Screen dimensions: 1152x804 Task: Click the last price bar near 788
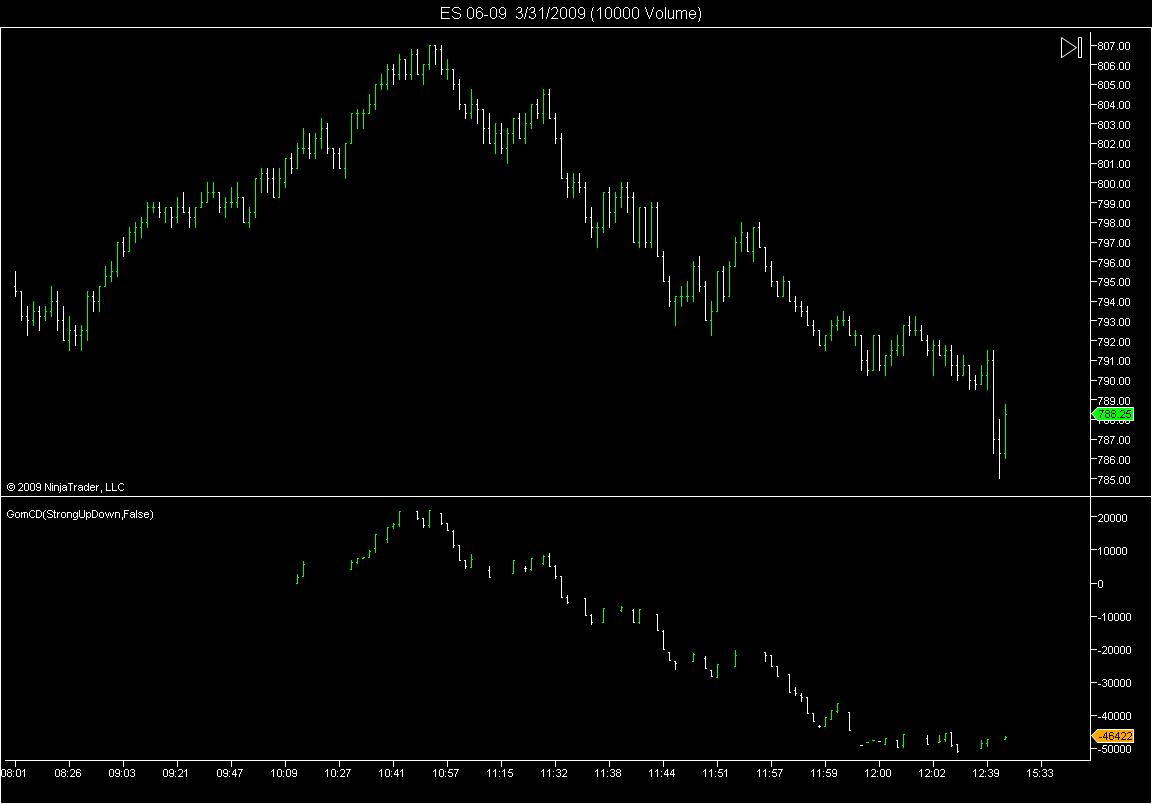(x=1005, y=431)
